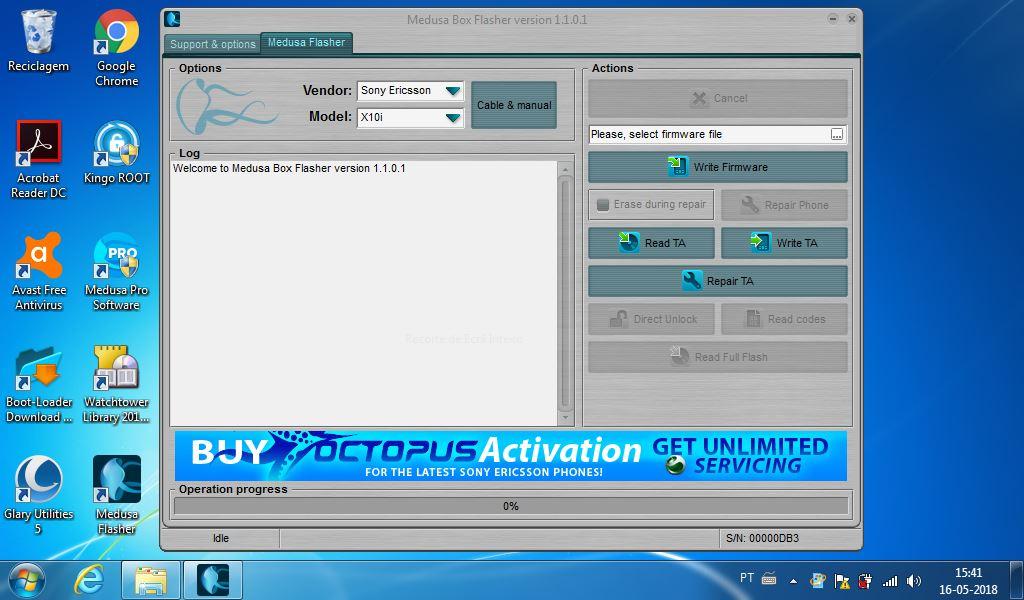Open the Windows Start menu
Image resolution: width=1024 pixels, height=600 pixels.
pyautogui.click(x=27, y=580)
